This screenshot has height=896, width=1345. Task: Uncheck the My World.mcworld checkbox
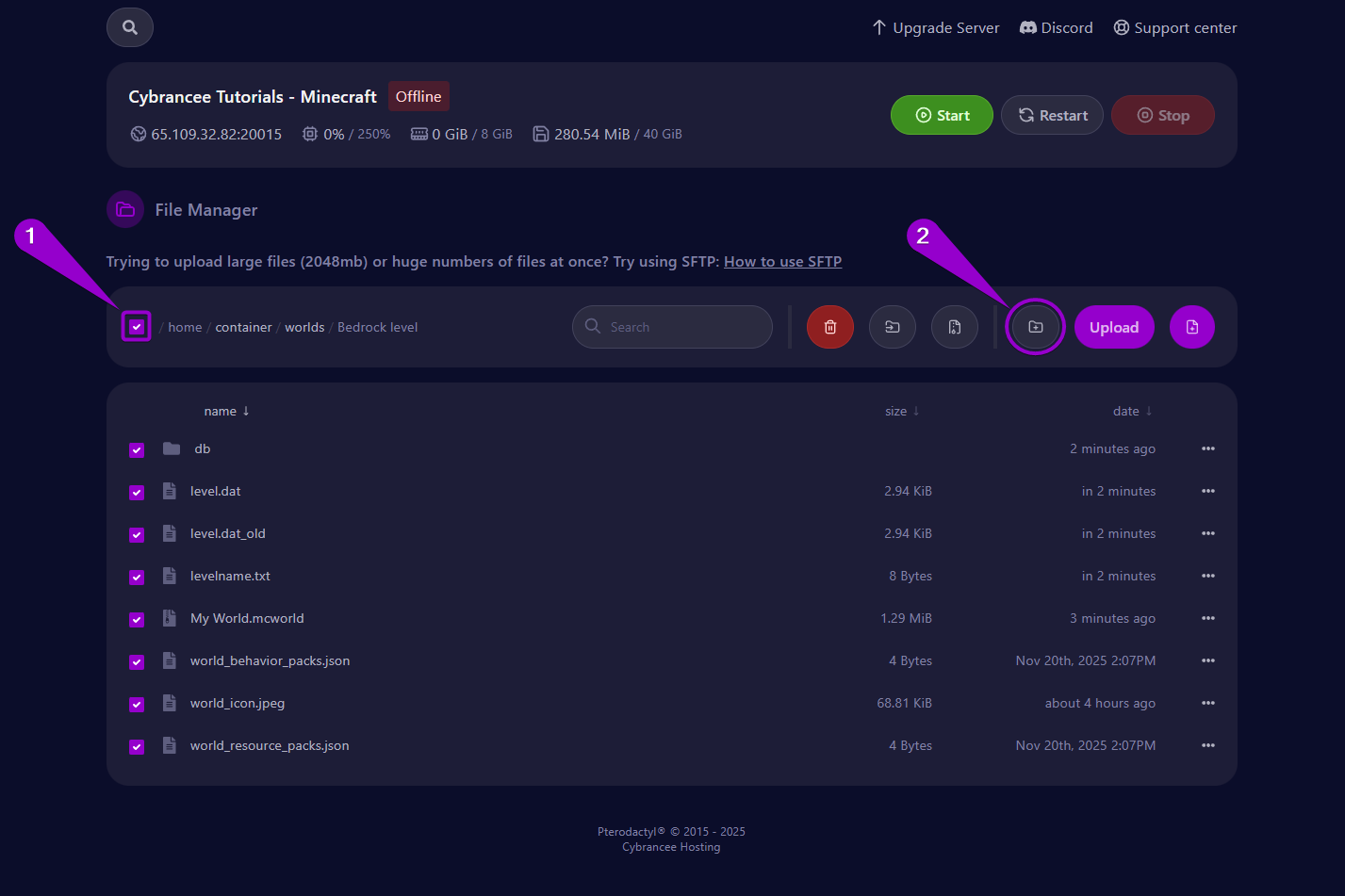tap(137, 619)
